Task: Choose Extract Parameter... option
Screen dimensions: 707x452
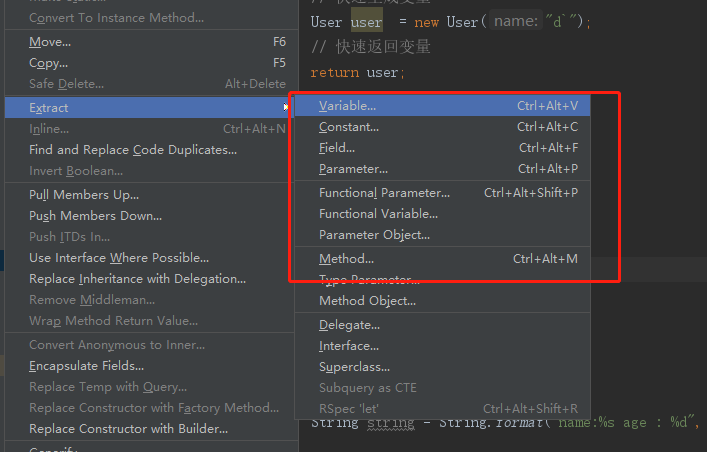Action: [442, 169]
